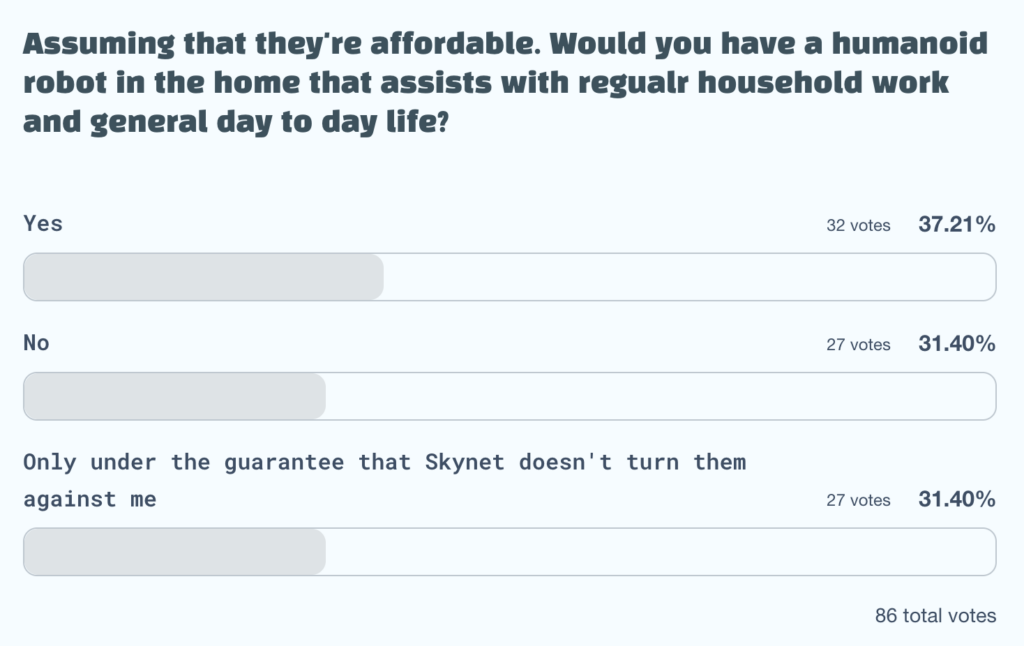Screen dimensions: 1024x646
Task: Click the unfilled area of Skynet option bar
Action: tap(660, 552)
